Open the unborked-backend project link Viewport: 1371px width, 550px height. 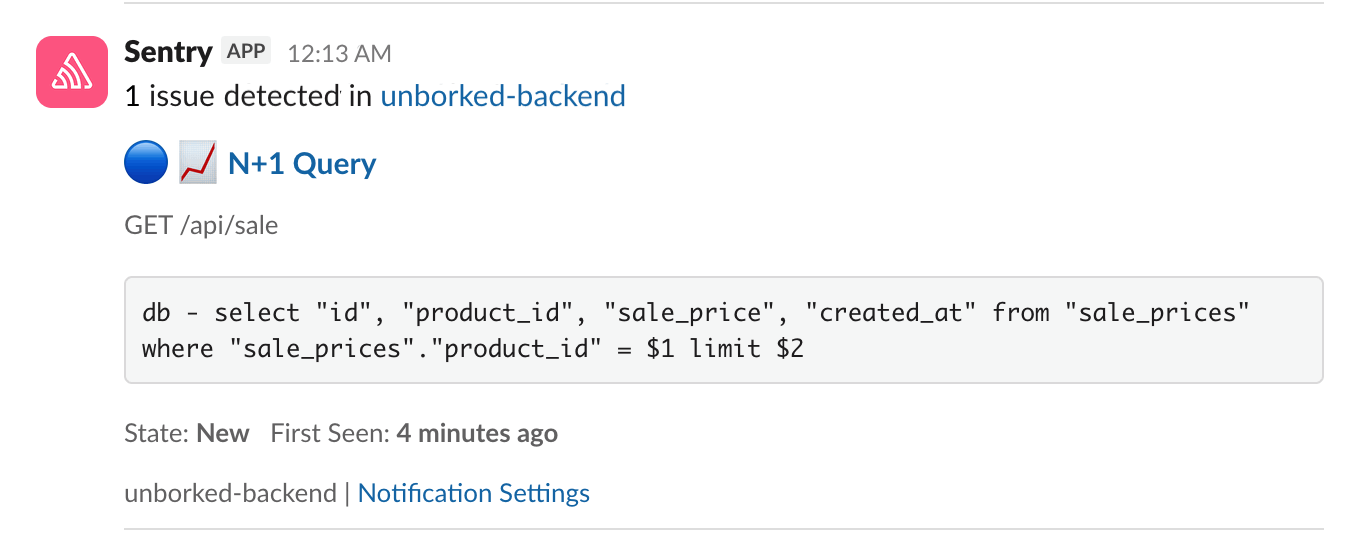pyautogui.click(x=503, y=96)
